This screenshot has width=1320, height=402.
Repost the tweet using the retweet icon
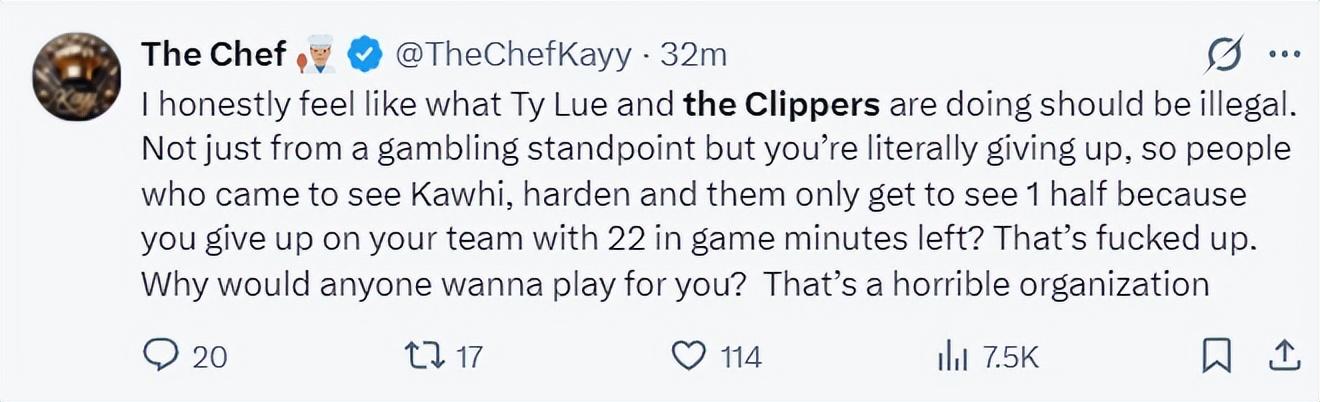(x=419, y=356)
